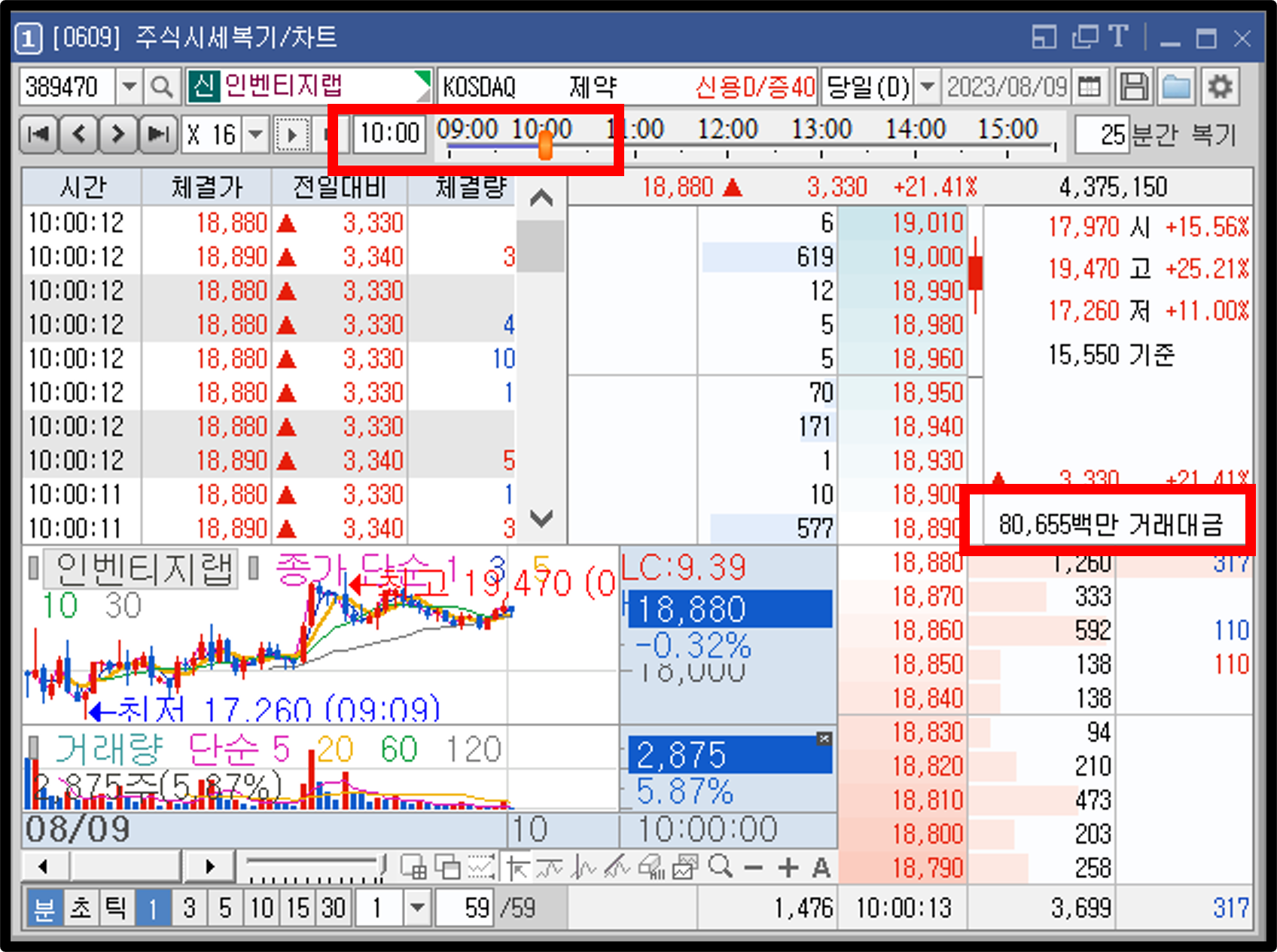The image size is (1277, 952).
Task: Open the 당일(D) period dropdown
Action: click(928, 87)
